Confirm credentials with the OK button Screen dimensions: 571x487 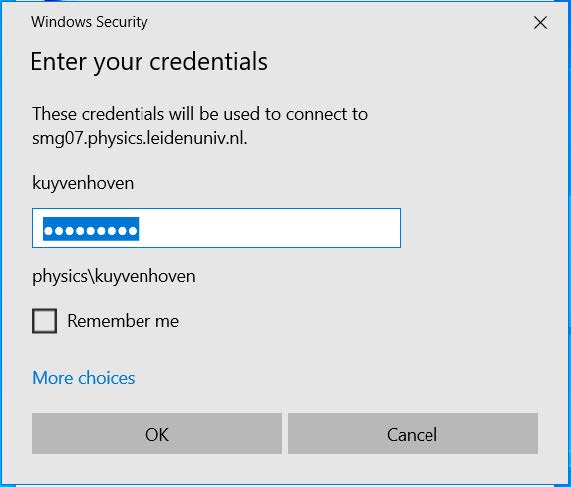[x=157, y=433]
